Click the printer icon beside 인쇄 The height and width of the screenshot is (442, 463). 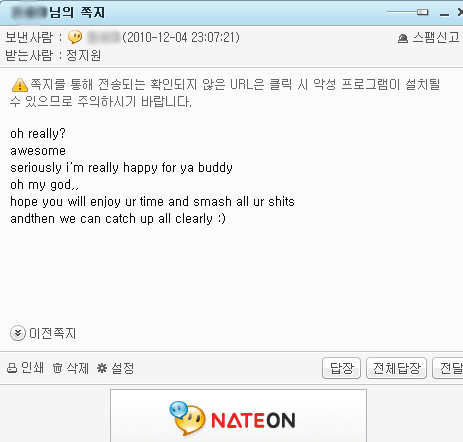(x=12, y=368)
